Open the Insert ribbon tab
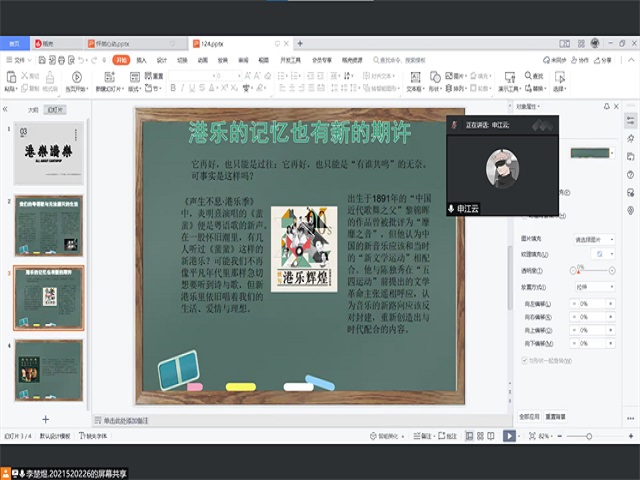This screenshot has height=480, width=640. pyautogui.click(x=141, y=60)
